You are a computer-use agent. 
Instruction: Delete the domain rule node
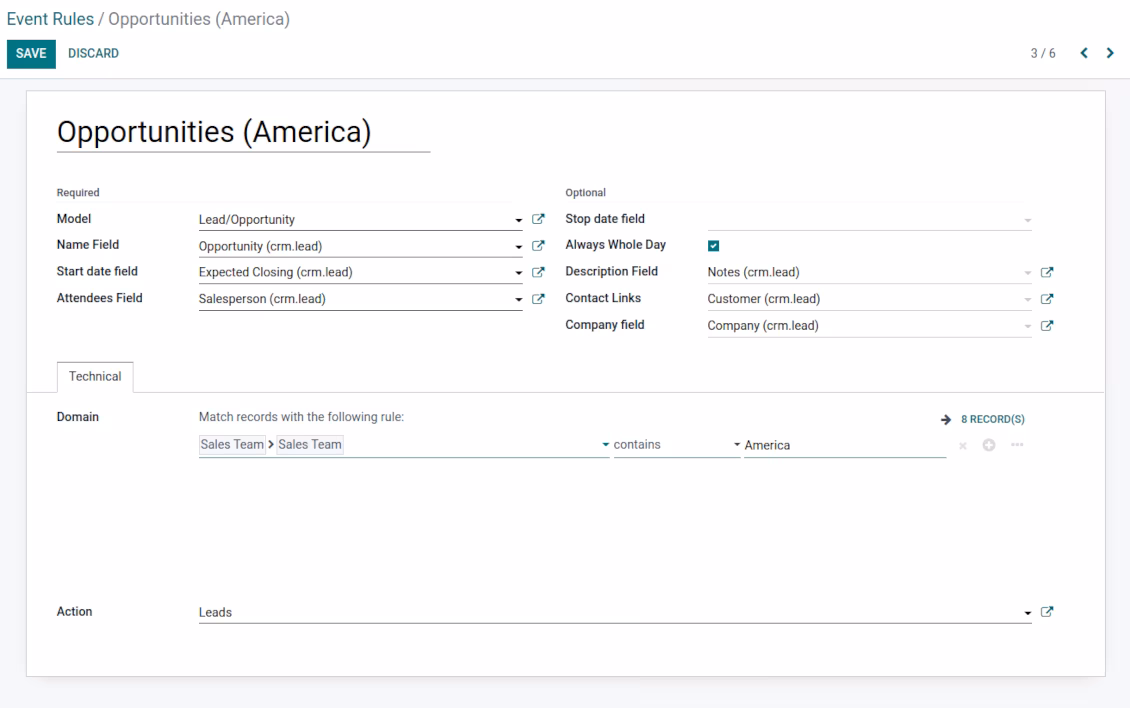coord(963,446)
